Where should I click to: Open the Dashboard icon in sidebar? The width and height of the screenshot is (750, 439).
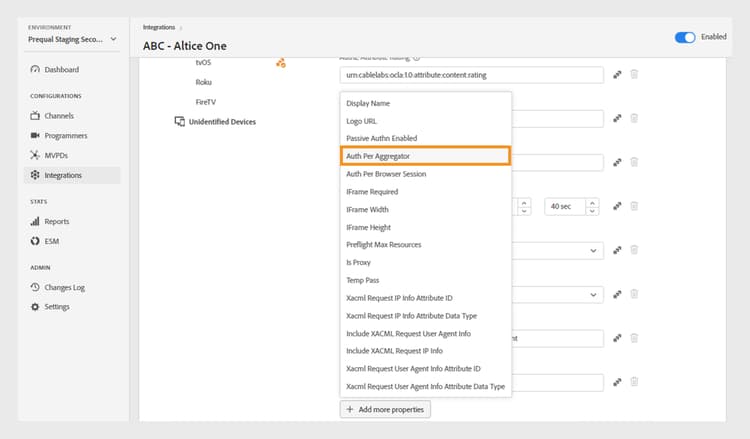35,70
